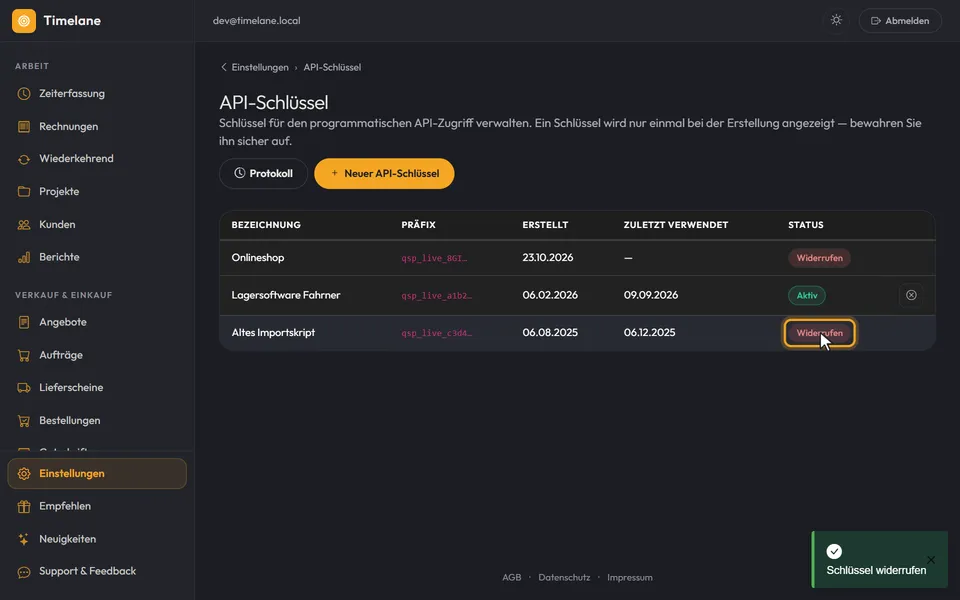Open Rechnungen in the sidebar

coord(97,127)
